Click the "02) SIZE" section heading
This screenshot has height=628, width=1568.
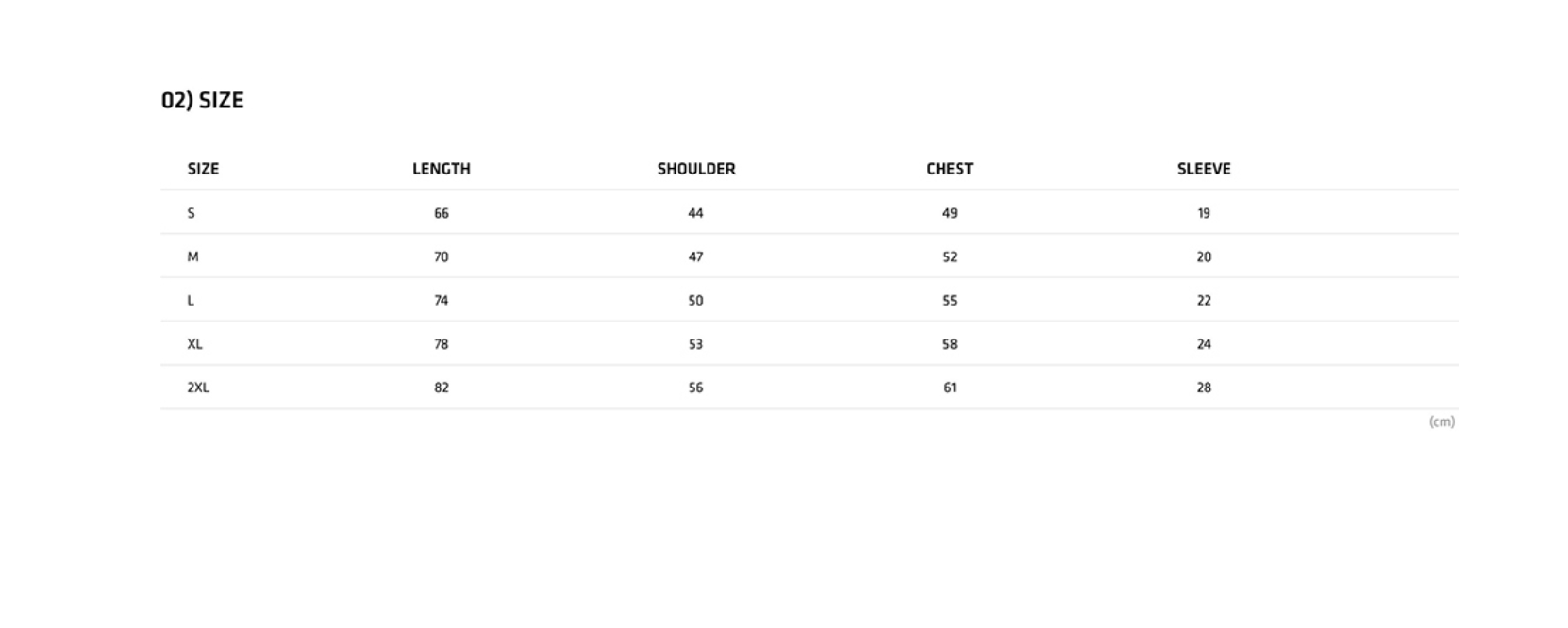click(x=202, y=100)
